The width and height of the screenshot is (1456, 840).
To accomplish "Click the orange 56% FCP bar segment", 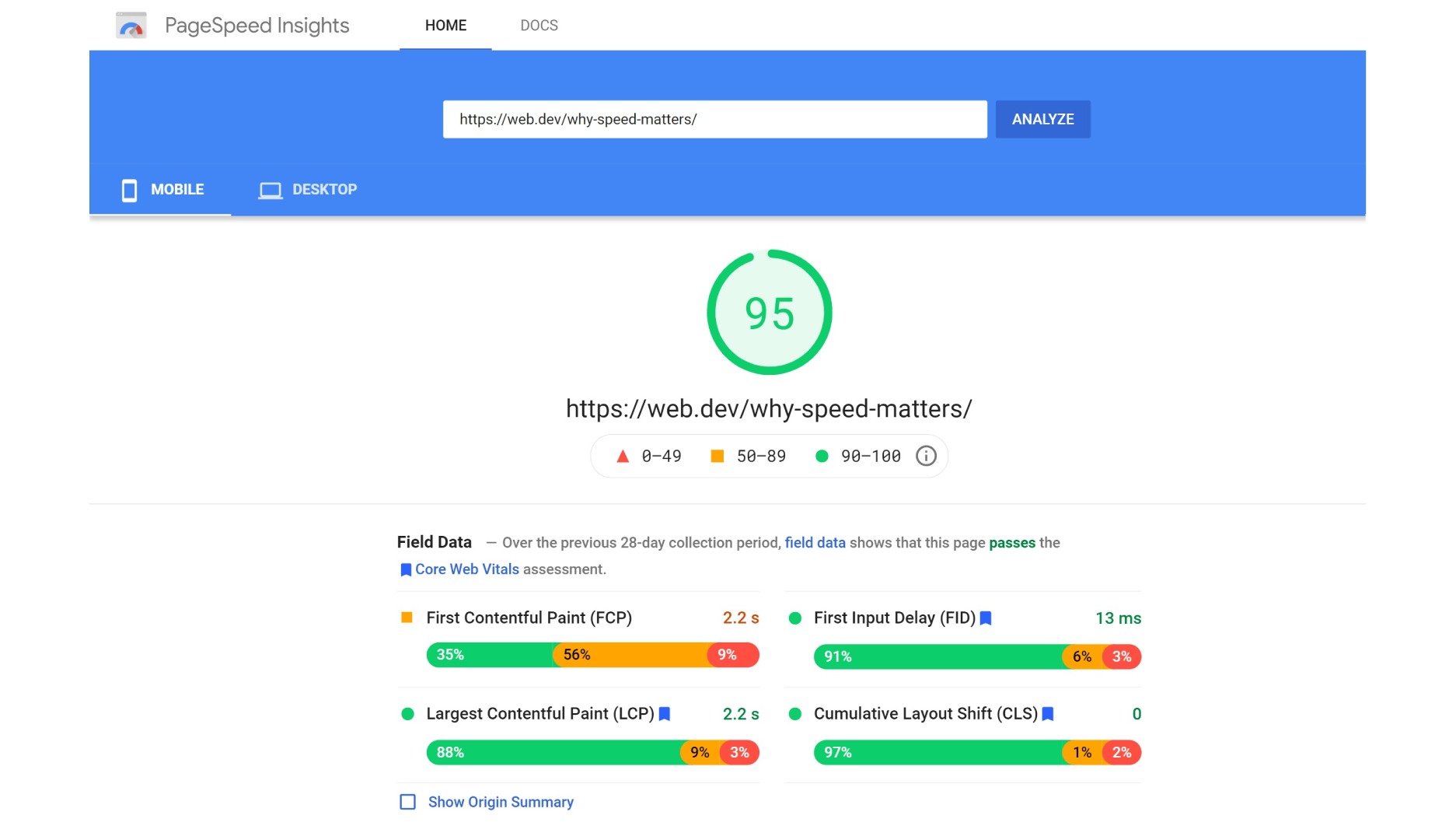I will [x=630, y=655].
